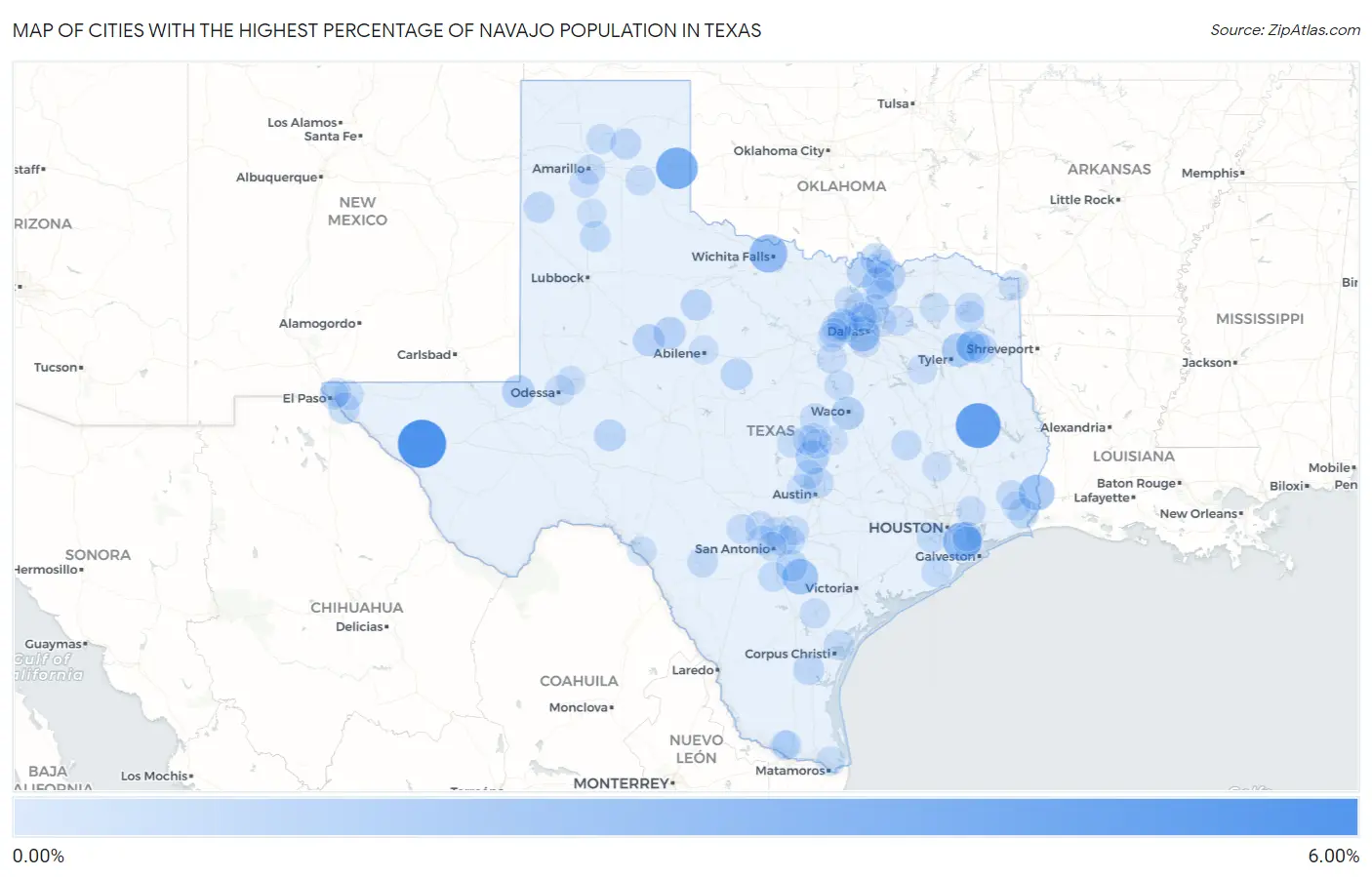The width and height of the screenshot is (1372, 877).
Task: Click the El Paso city label
Action: pos(306,398)
